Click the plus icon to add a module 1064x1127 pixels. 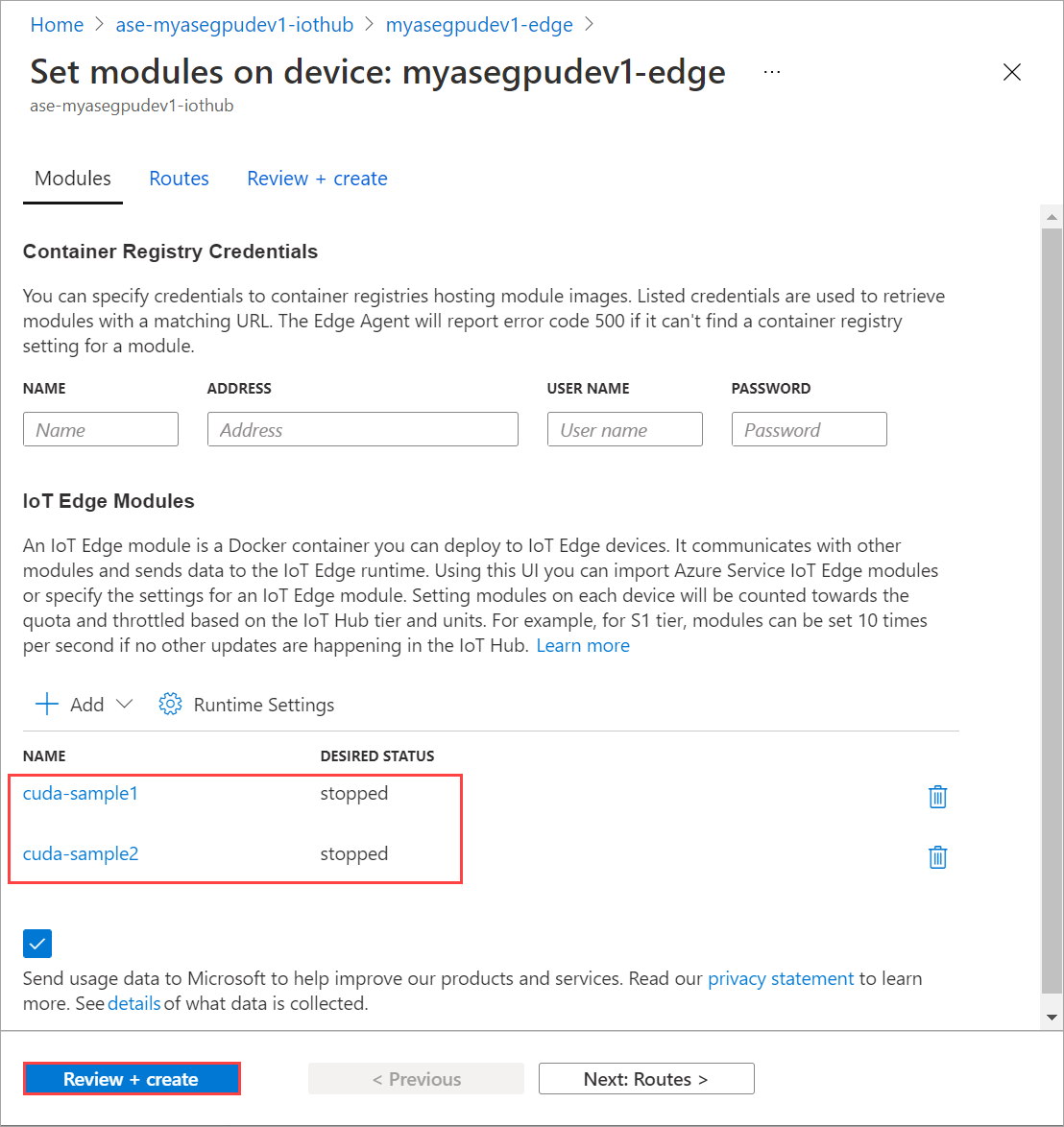coord(45,704)
